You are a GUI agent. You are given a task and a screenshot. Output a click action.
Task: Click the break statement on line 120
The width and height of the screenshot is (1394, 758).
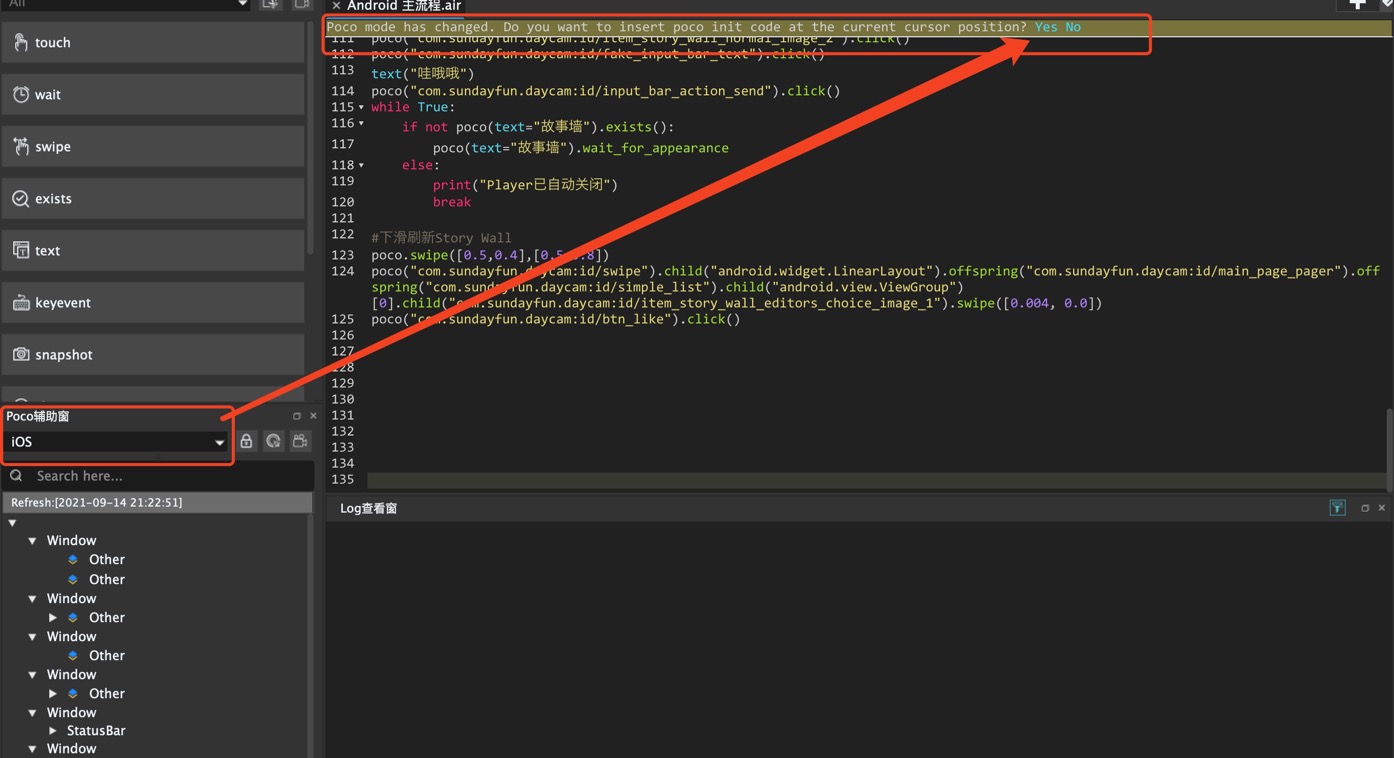click(x=452, y=202)
